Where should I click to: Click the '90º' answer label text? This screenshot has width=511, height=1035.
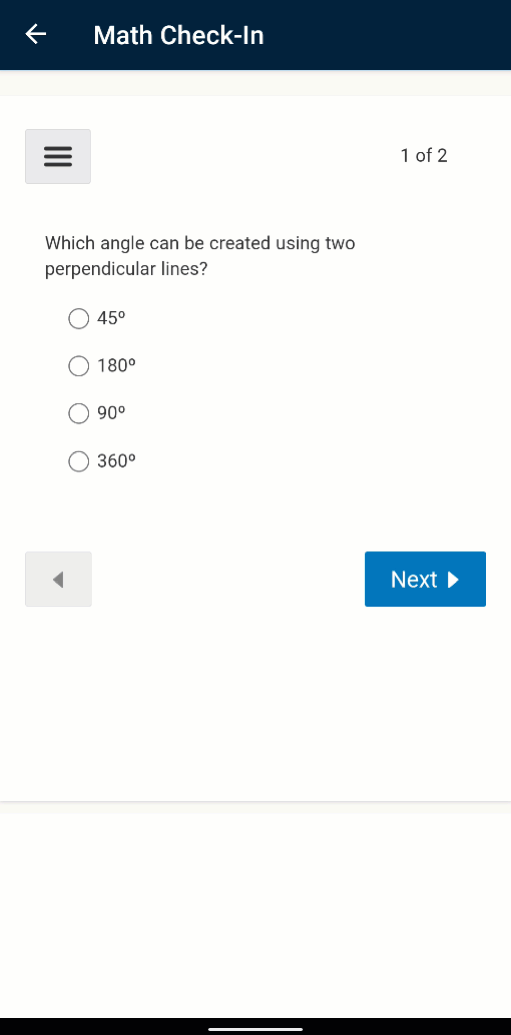tap(111, 413)
